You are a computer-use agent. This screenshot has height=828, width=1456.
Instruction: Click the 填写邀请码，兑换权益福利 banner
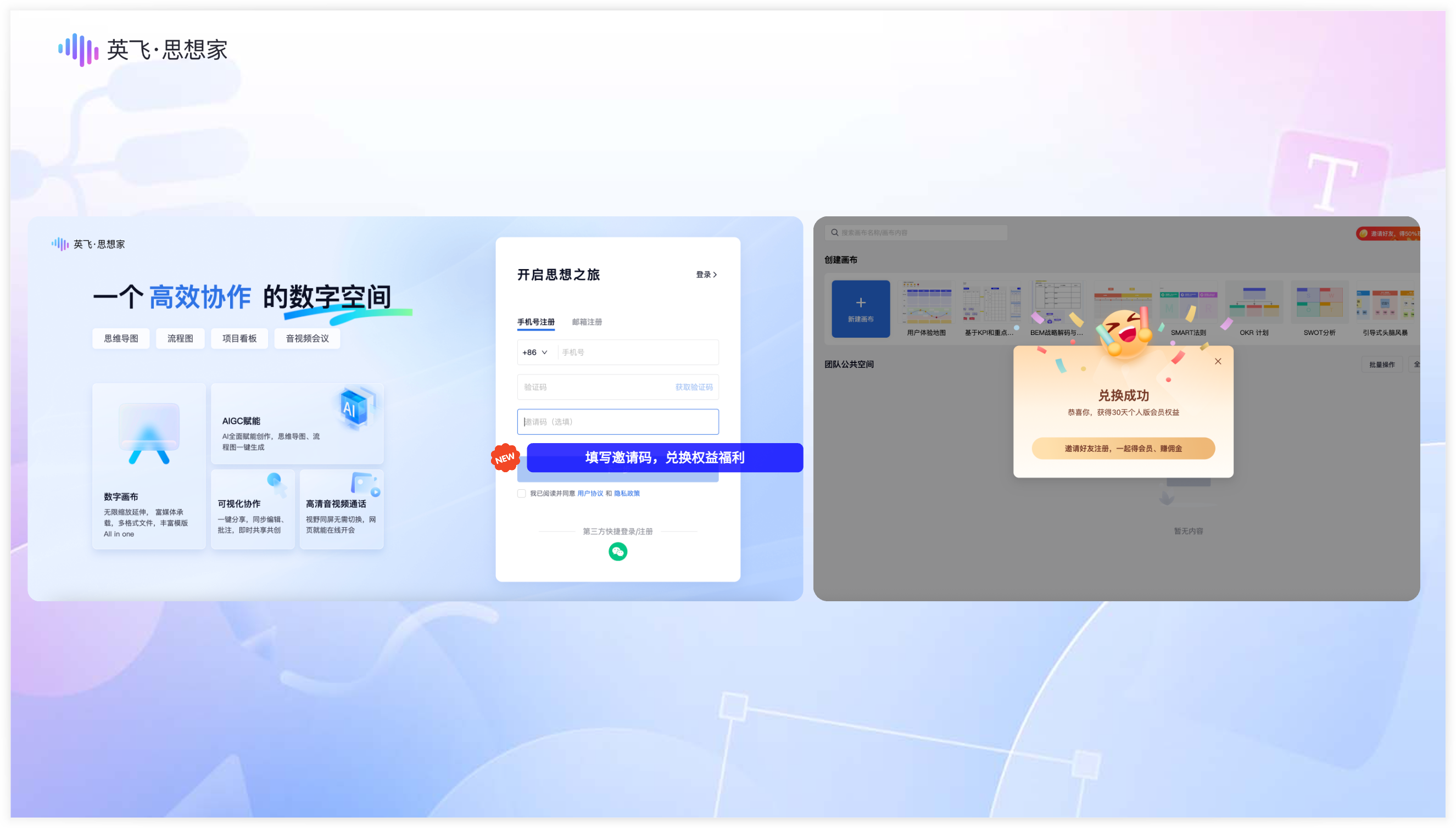click(x=665, y=457)
